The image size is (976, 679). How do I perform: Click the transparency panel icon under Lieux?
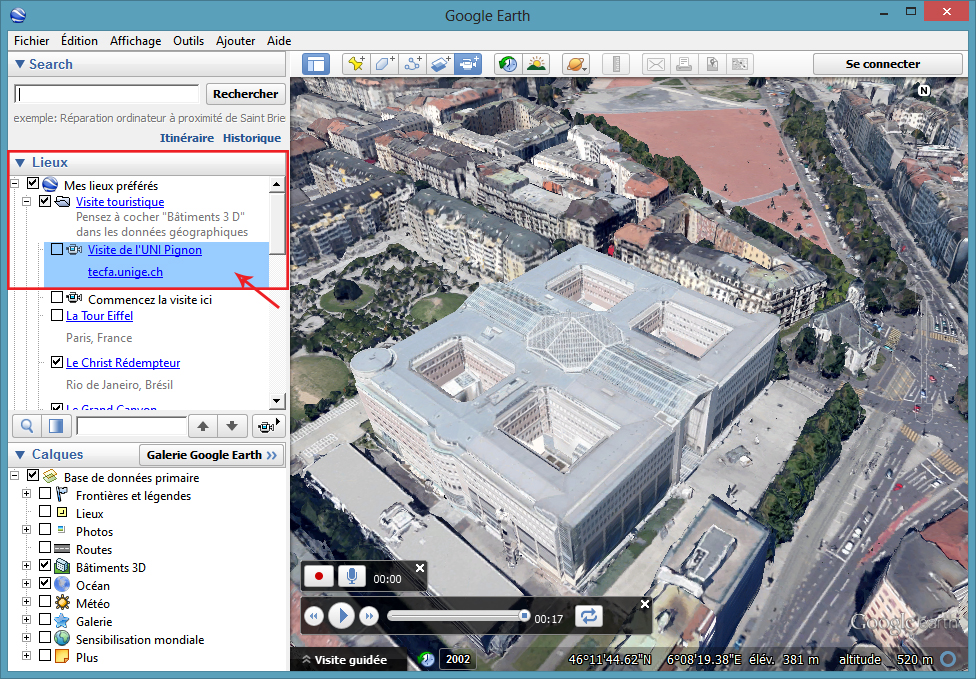coord(55,426)
